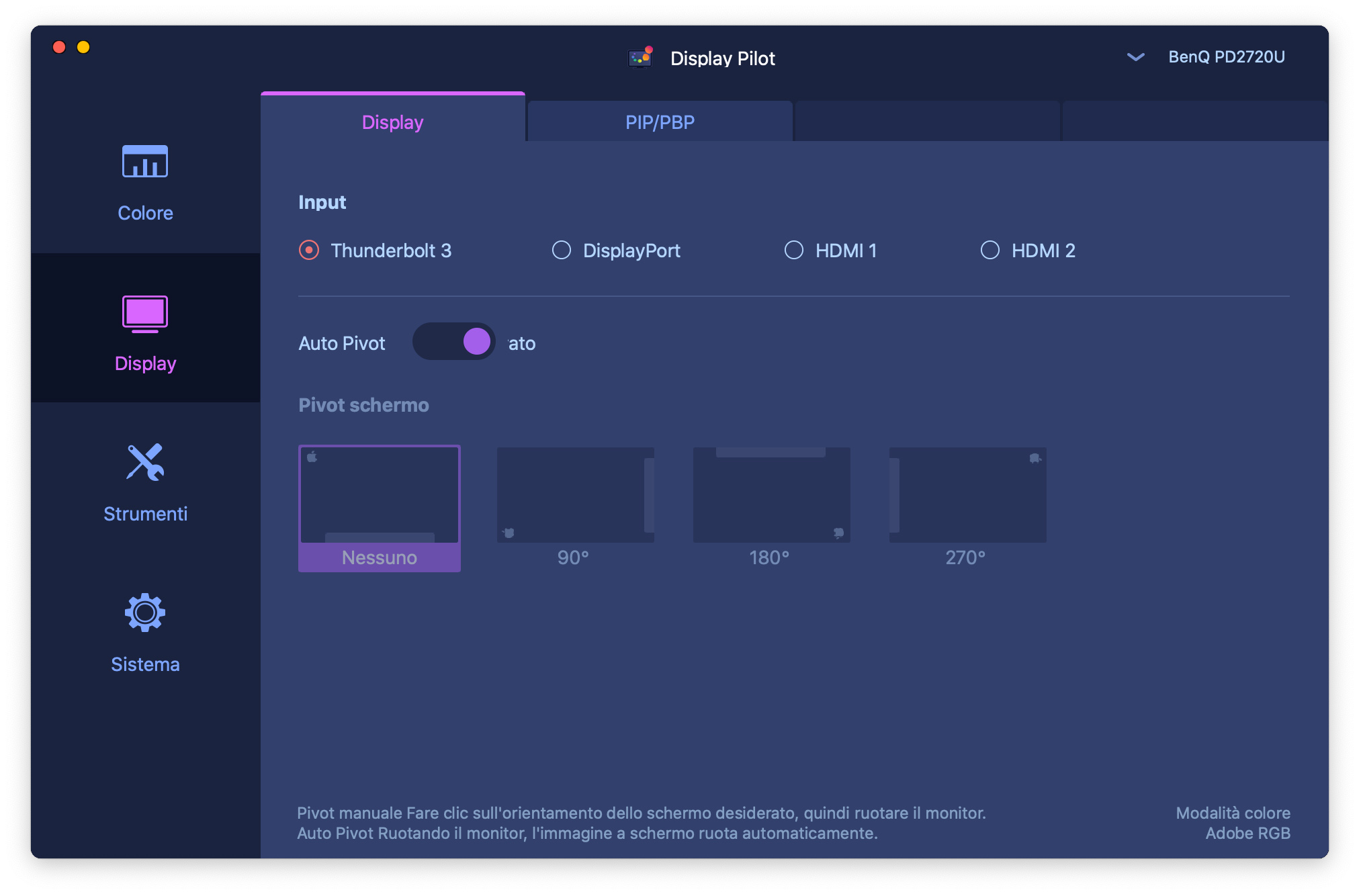
Task: Select the 90° pivot orientation thumbnail
Action: tap(575, 496)
